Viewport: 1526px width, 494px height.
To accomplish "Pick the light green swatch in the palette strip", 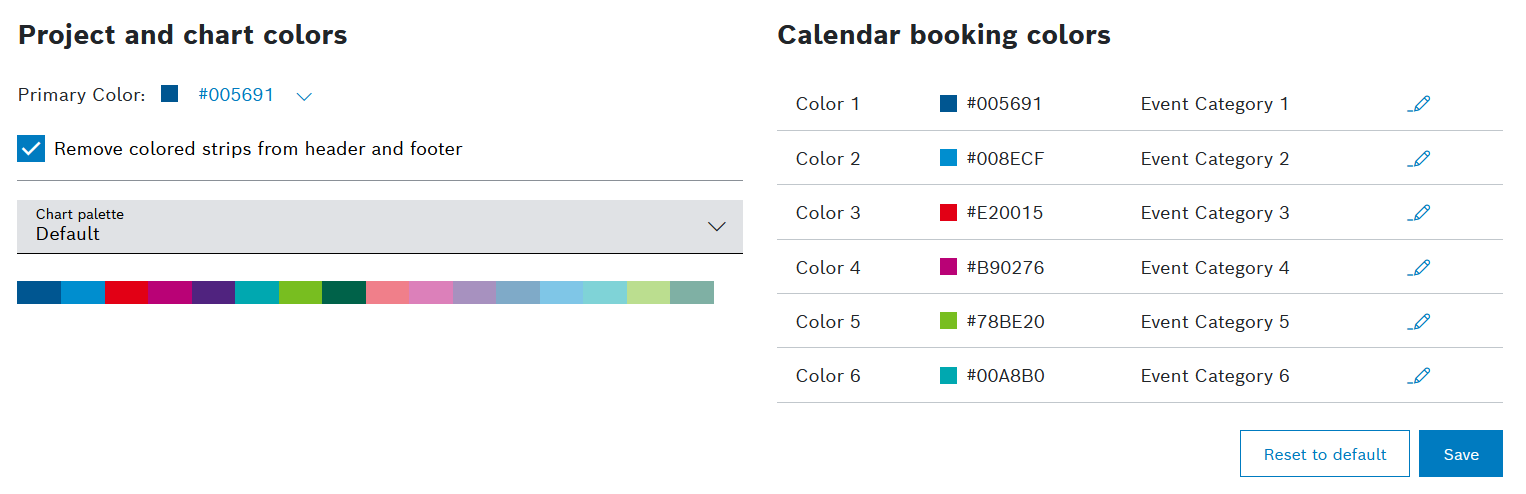I will coord(648,292).
